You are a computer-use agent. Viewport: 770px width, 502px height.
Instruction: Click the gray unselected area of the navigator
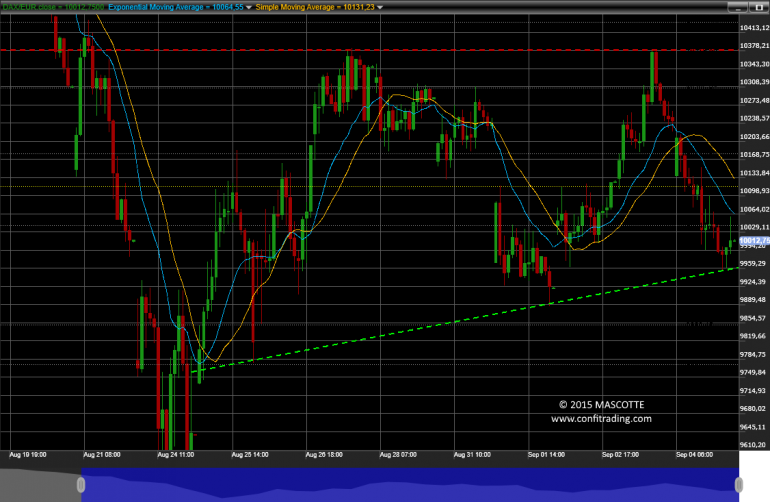coord(40,485)
